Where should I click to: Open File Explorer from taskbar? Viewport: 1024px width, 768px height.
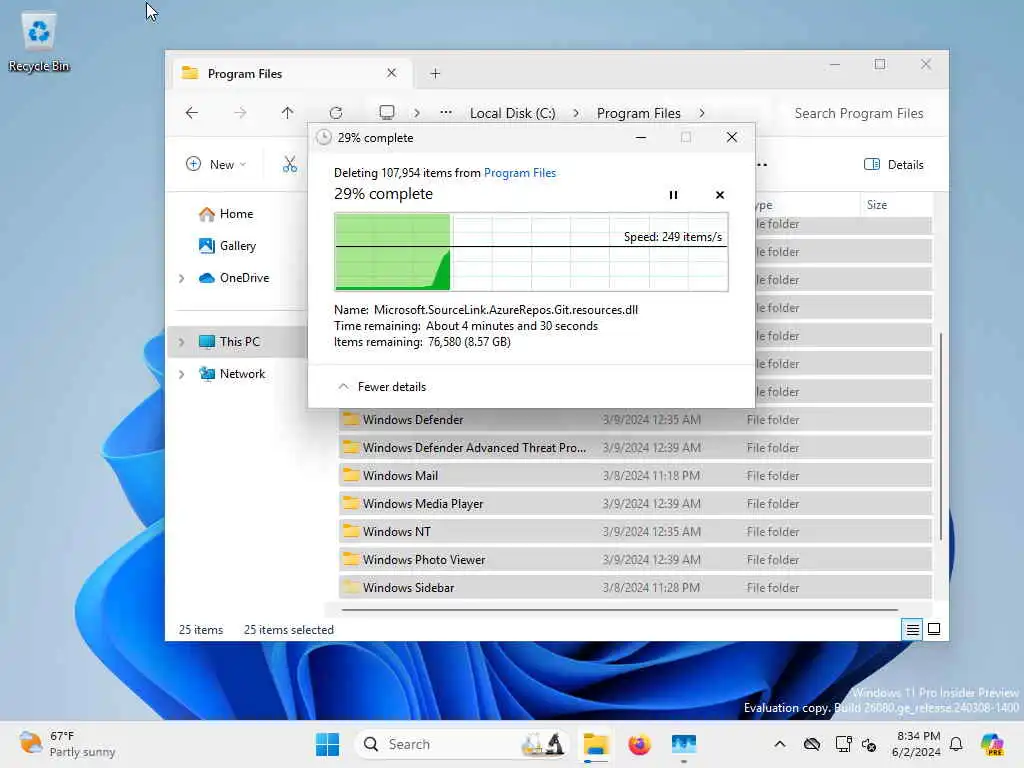tap(596, 744)
